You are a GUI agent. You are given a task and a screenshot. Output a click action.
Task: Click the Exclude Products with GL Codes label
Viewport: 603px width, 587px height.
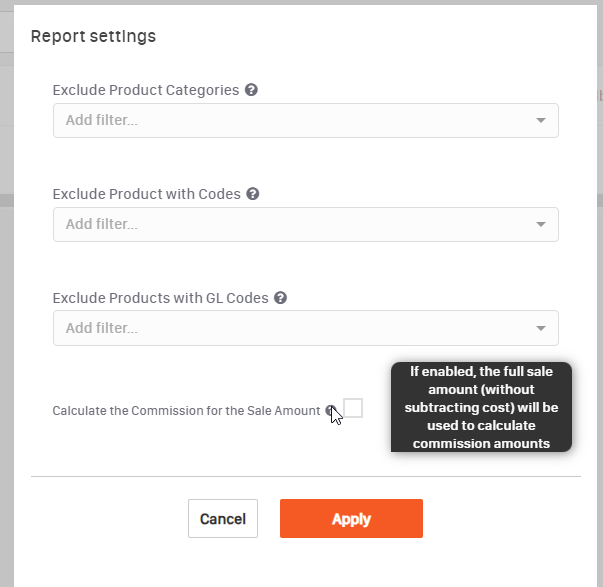(x=160, y=298)
